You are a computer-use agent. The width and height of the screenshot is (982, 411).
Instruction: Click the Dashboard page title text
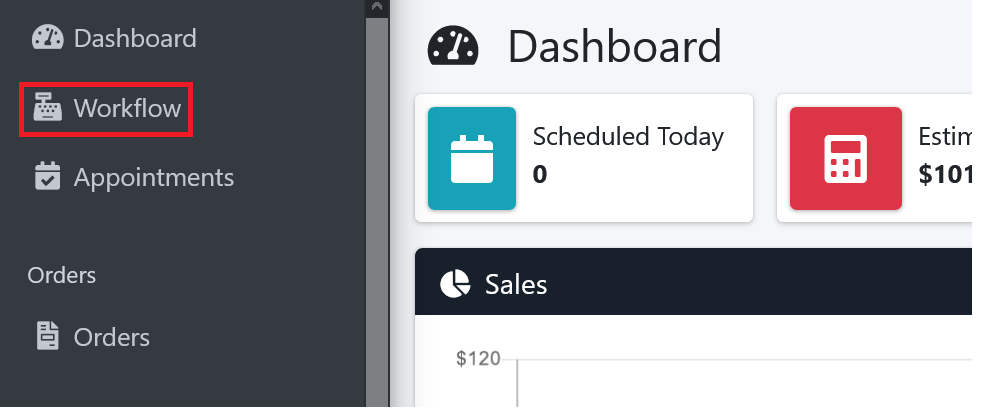pyautogui.click(x=614, y=46)
